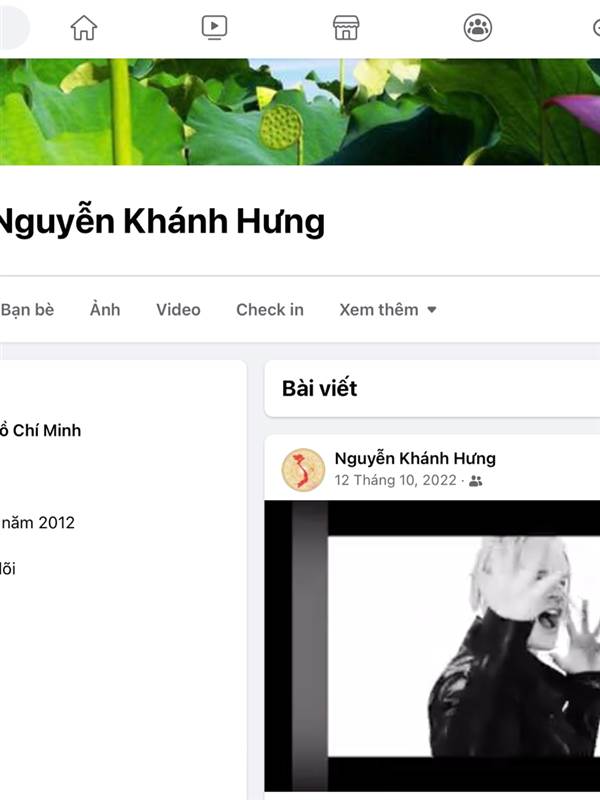
Task: Switch to the Ảnh tab
Action: (105, 310)
